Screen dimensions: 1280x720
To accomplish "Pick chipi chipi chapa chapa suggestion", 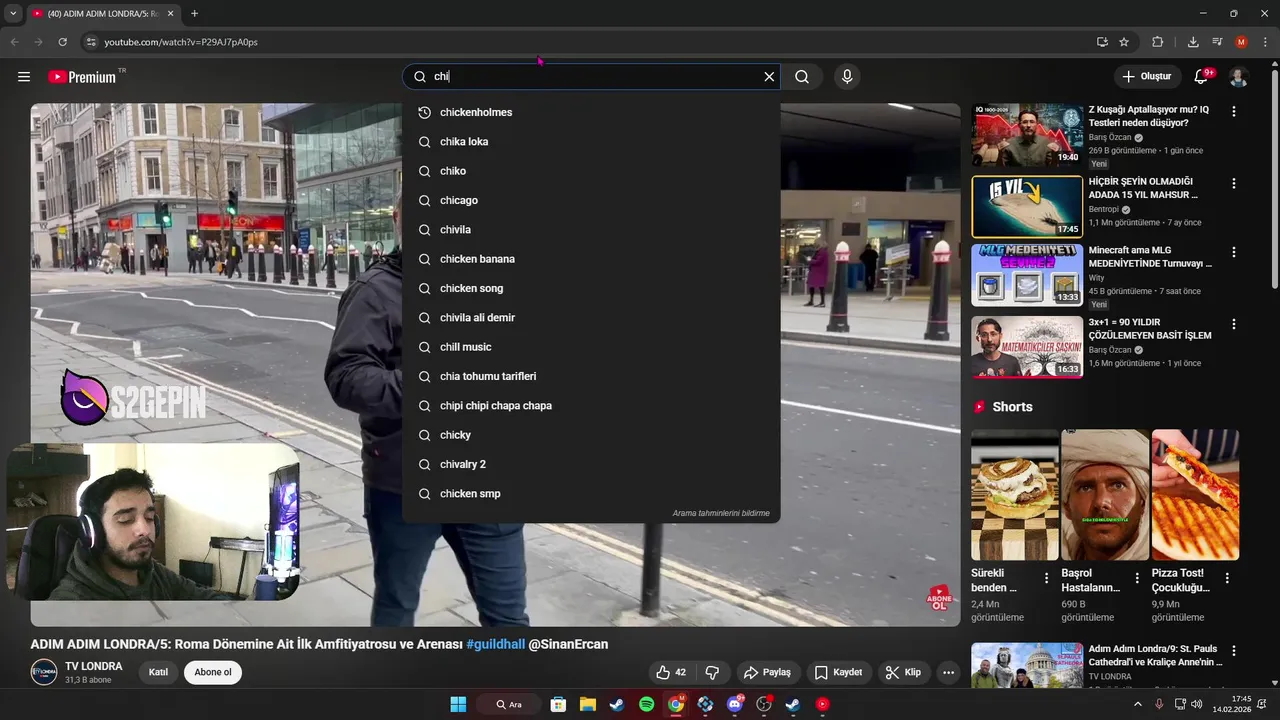I will pyautogui.click(x=591, y=406).
